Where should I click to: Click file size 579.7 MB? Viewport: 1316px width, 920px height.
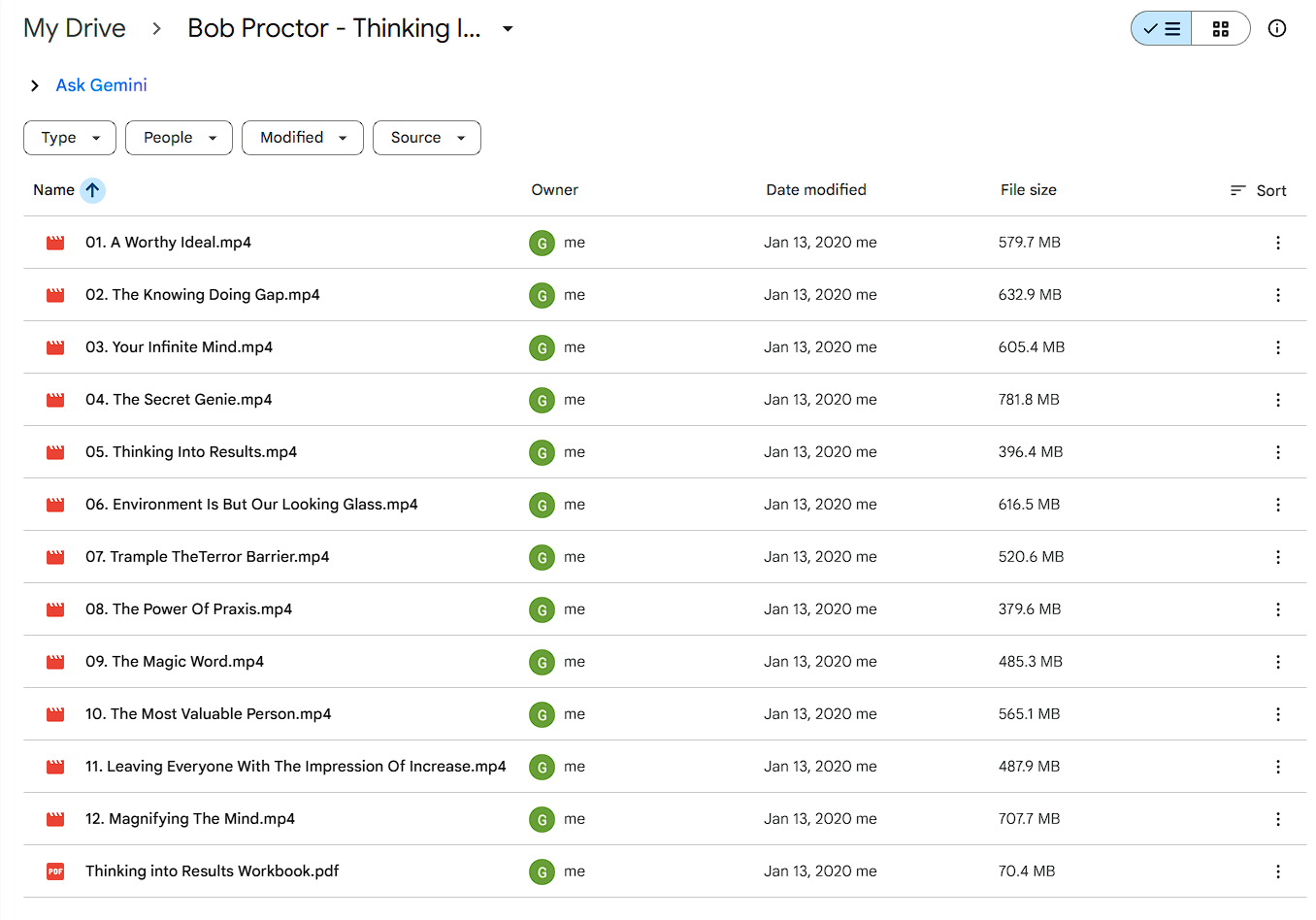(x=1030, y=243)
